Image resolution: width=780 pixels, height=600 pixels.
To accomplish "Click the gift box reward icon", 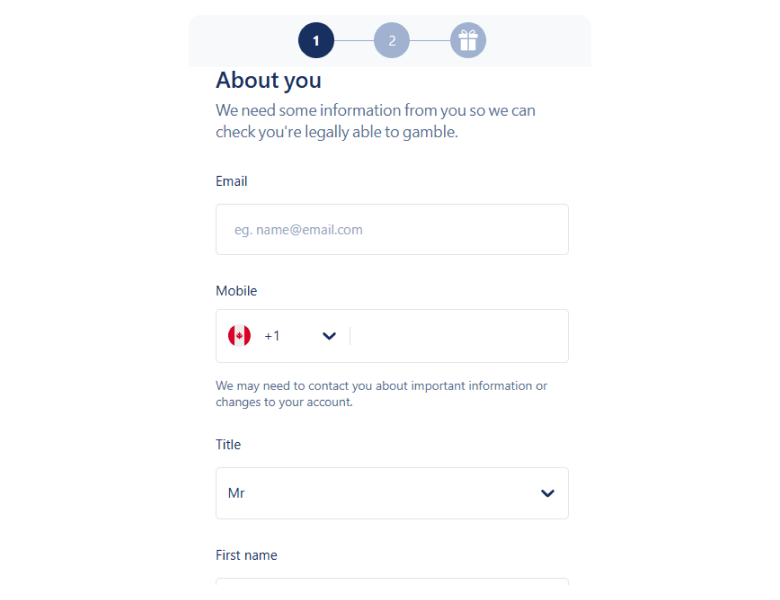I will [x=467, y=41].
